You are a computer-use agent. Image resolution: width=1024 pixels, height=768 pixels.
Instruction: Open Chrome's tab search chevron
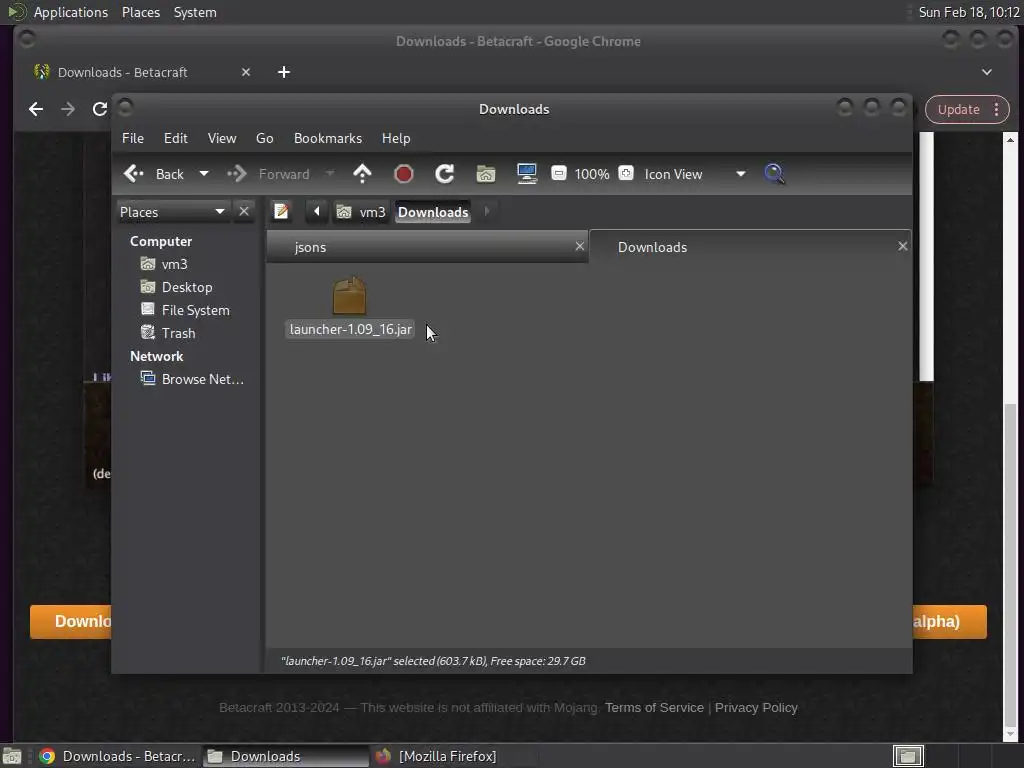[x=987, y=72]
